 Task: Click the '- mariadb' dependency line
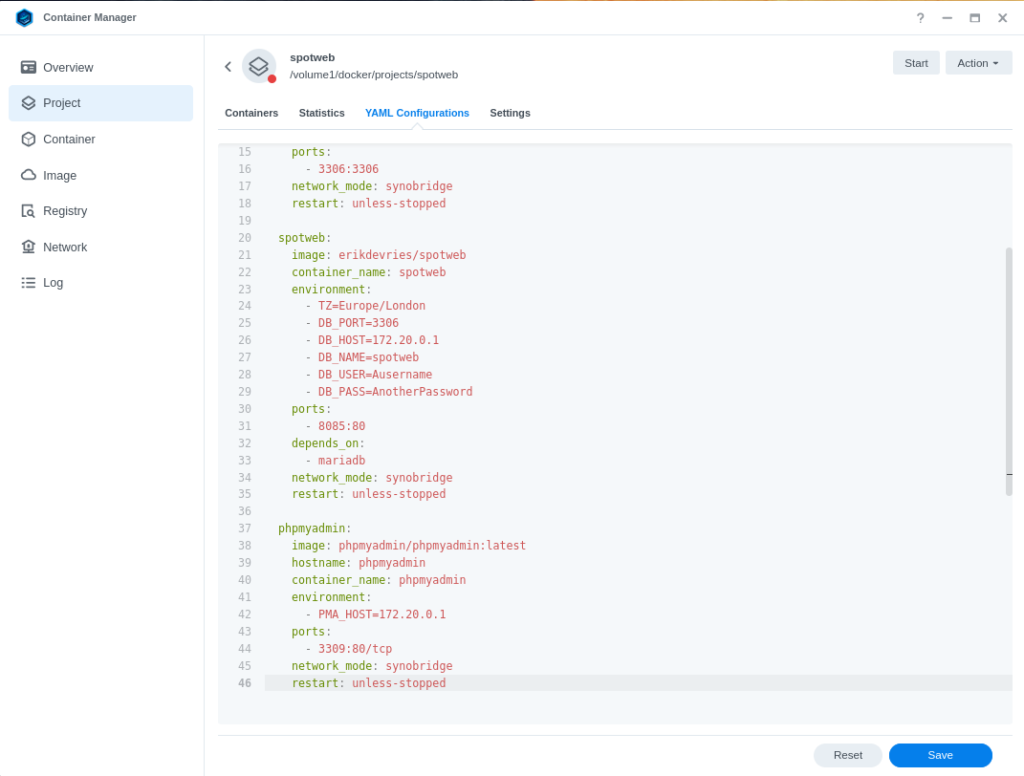click(x=336, y=461)
